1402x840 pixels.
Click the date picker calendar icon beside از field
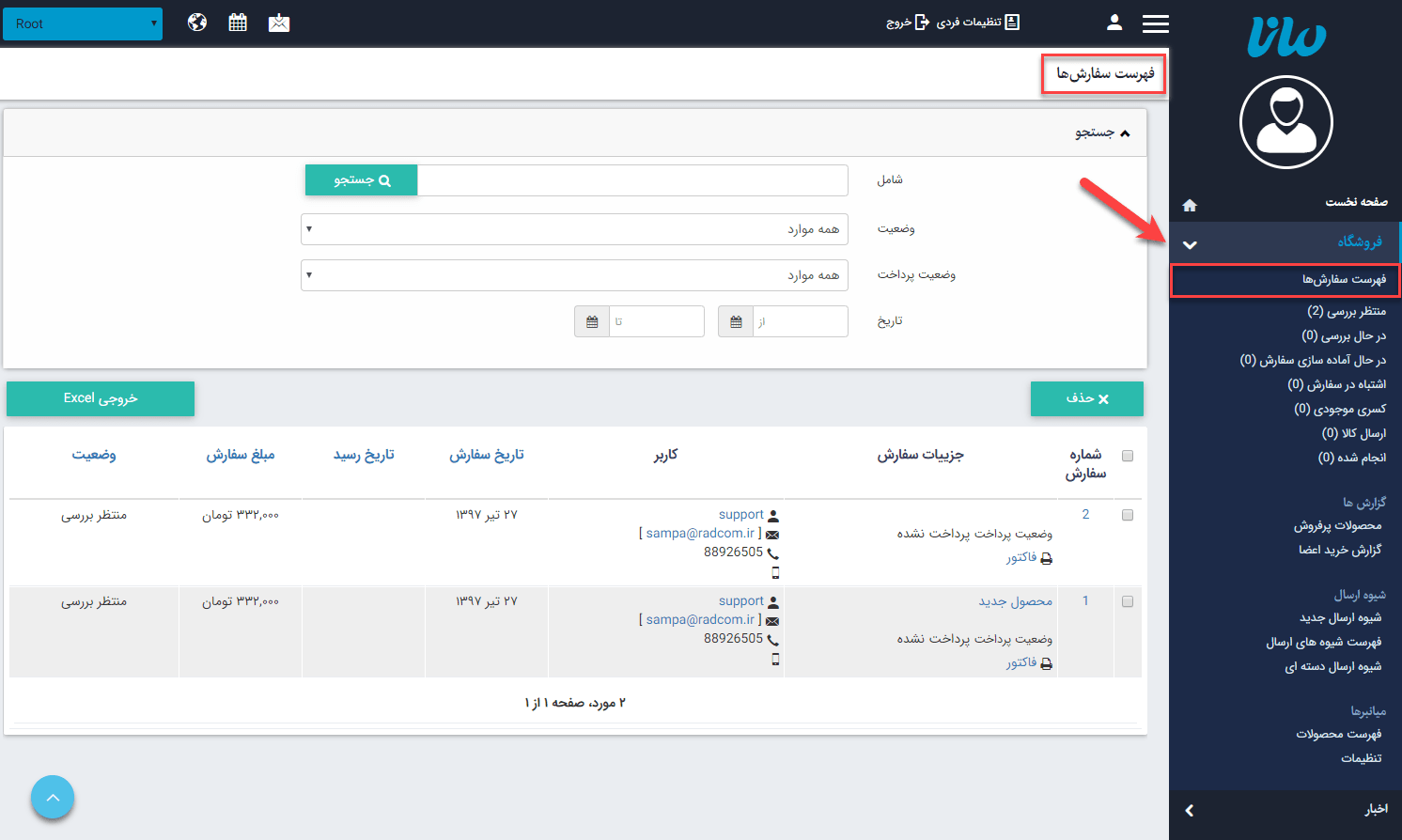tap(735, 320)
